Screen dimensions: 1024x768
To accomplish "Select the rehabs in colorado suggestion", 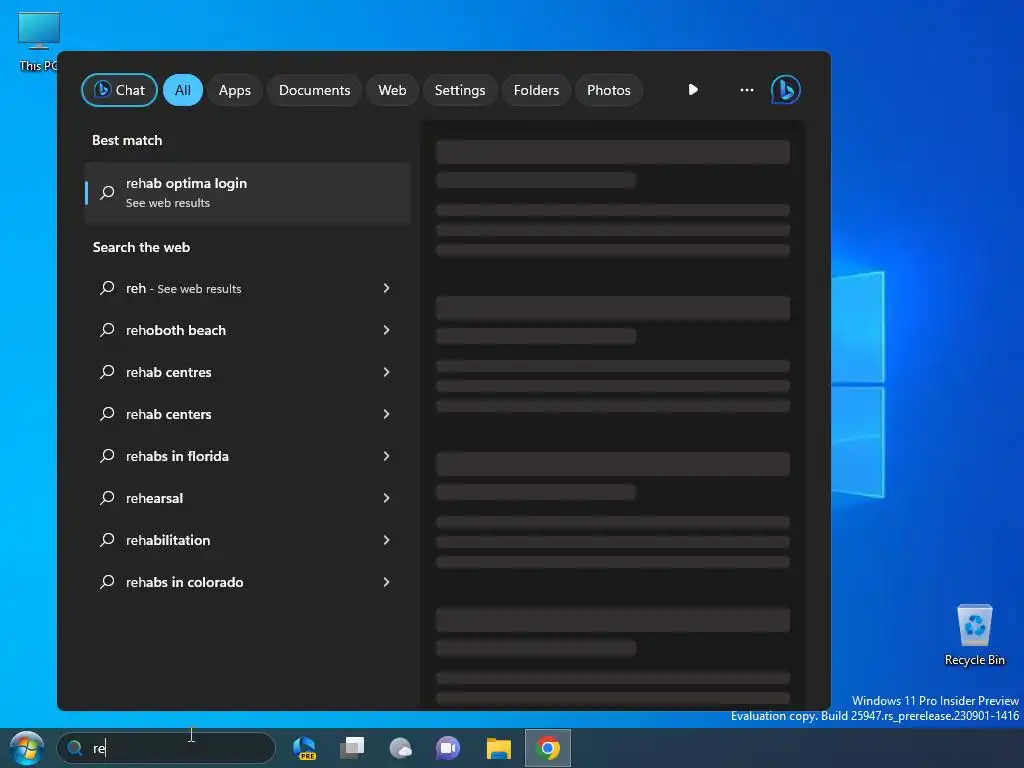I will pyautogui.click(x=248, y=582).
